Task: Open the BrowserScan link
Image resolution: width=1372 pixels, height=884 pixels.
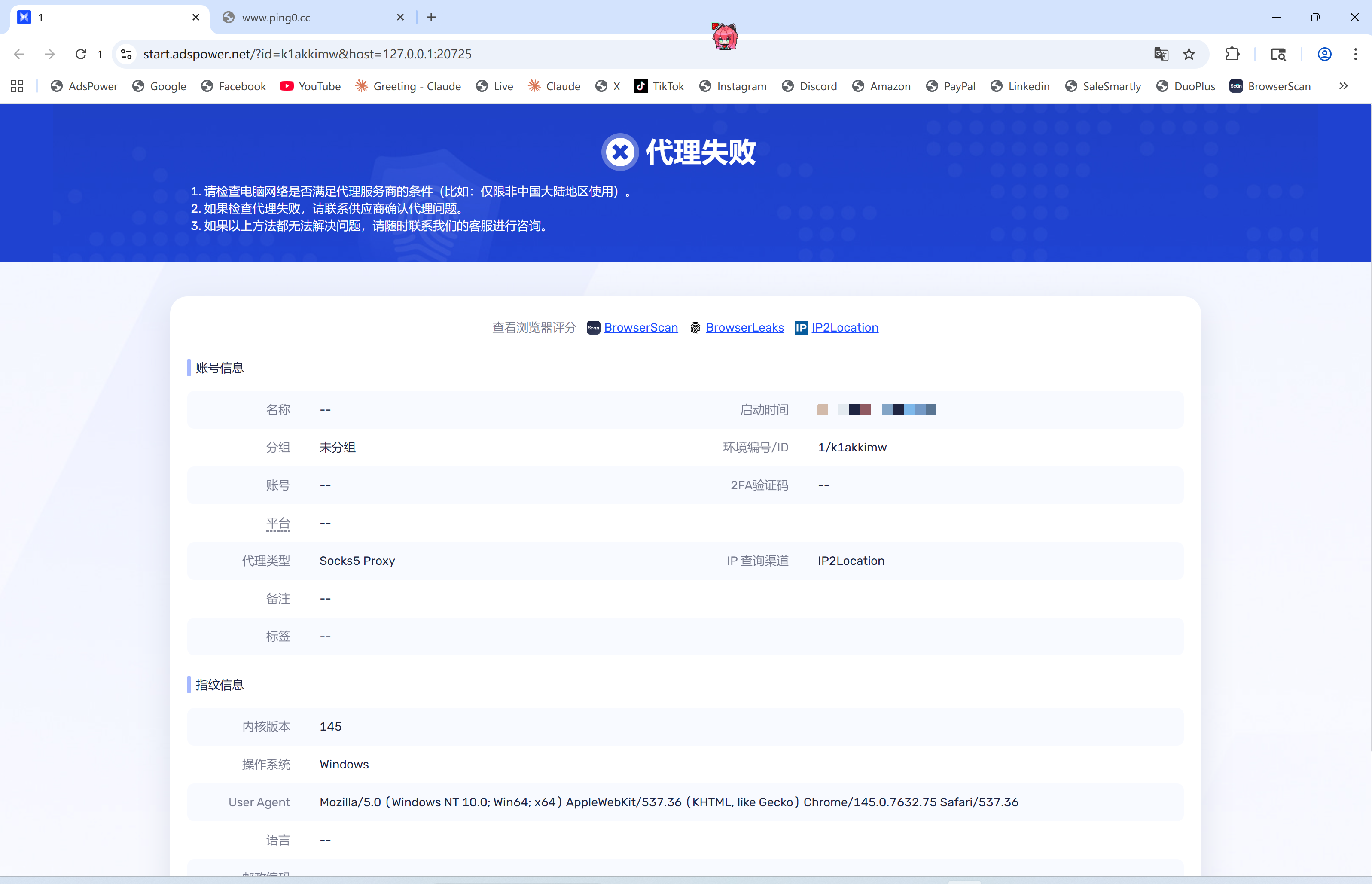Action: click(640, 327)
